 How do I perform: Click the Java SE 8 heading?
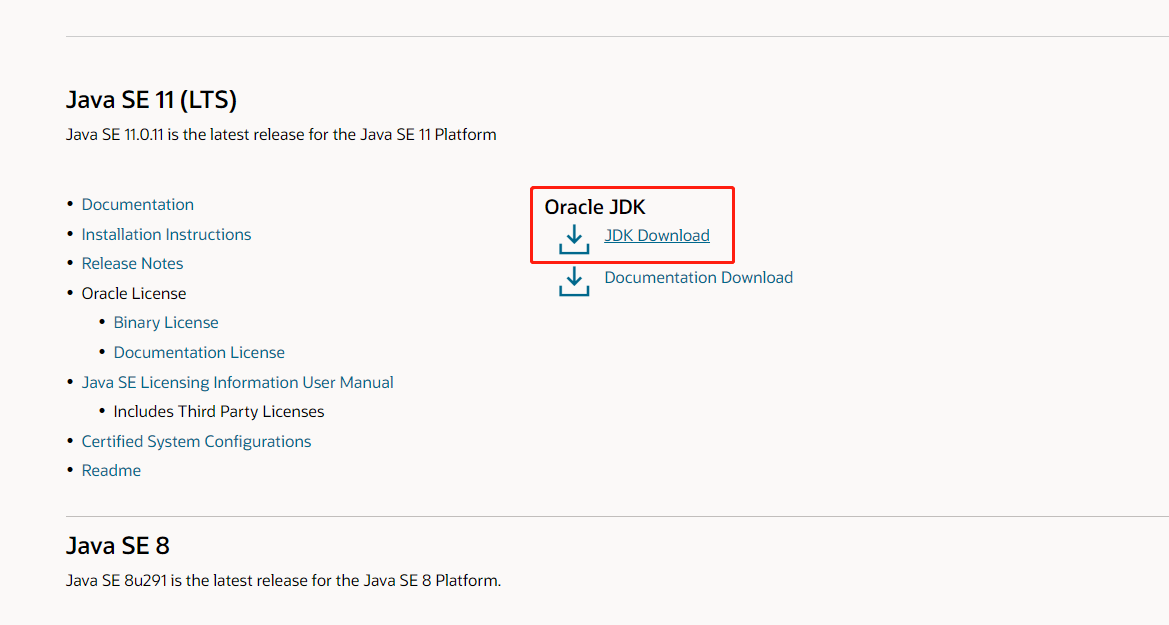point(118,545)
